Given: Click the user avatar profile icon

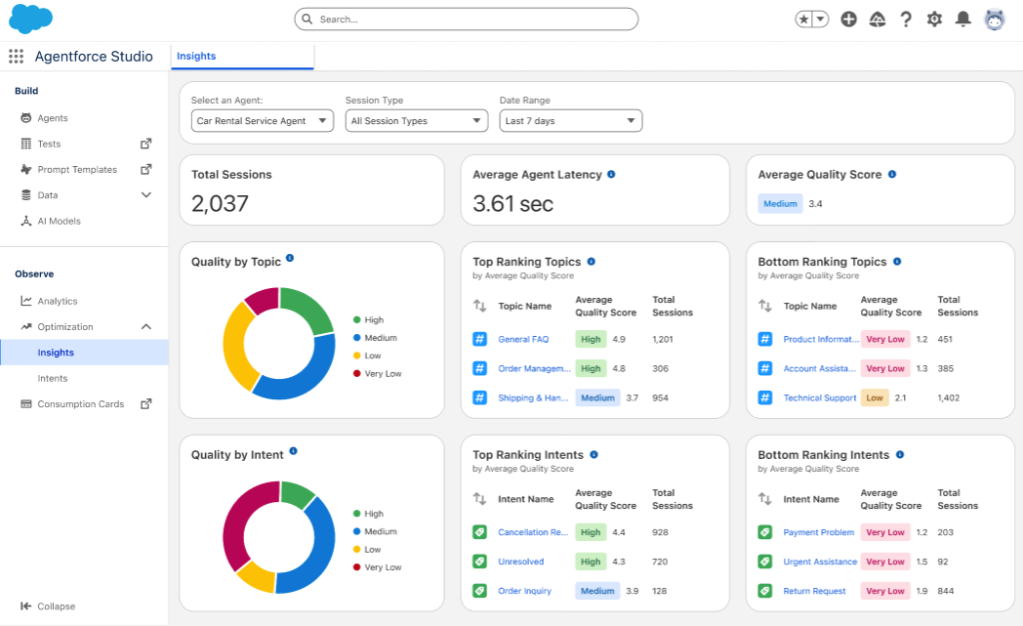Looking at the screenshot, I should point(994,19).
